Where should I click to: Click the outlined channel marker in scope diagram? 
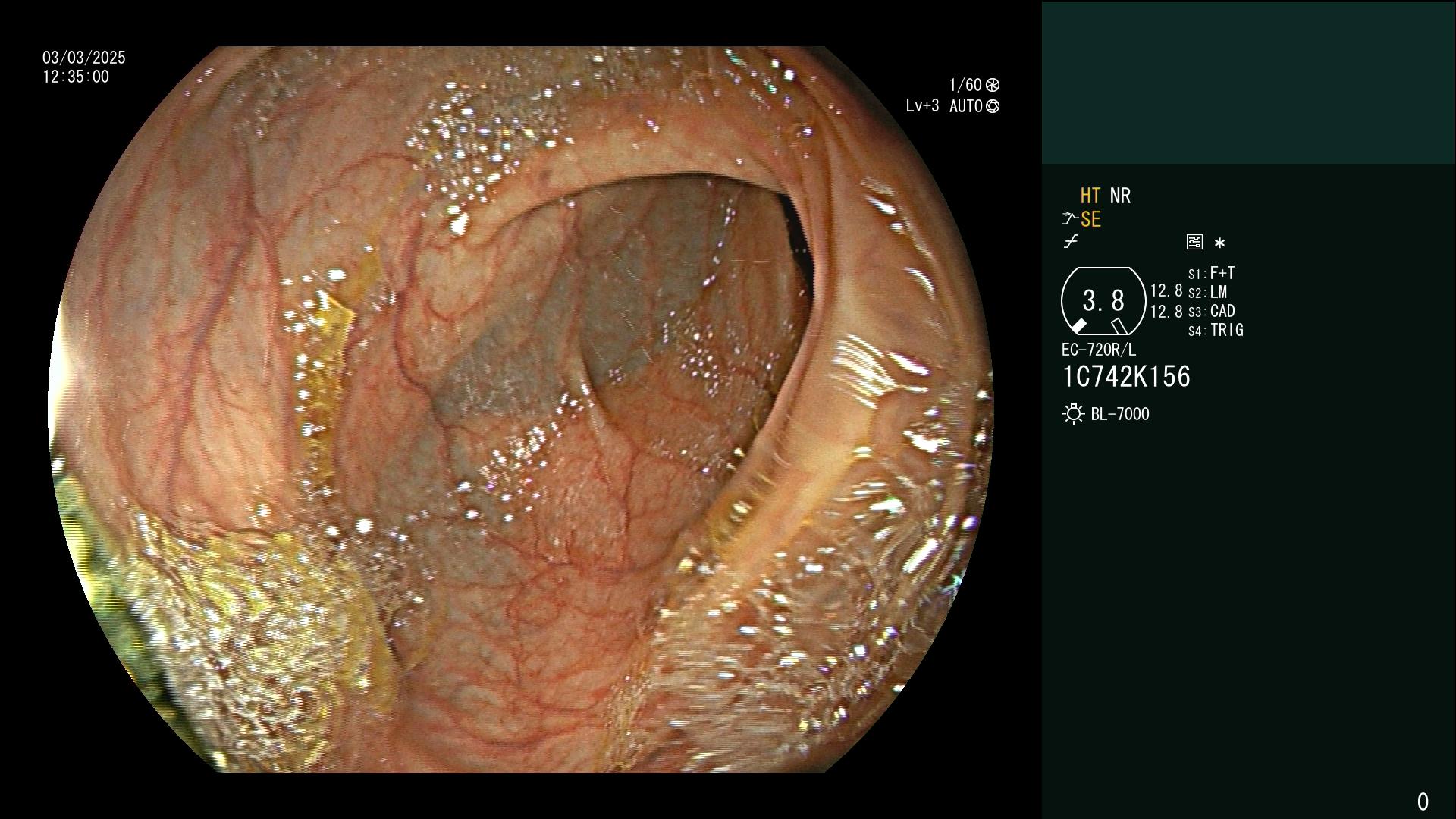[x=1119, y=326]
